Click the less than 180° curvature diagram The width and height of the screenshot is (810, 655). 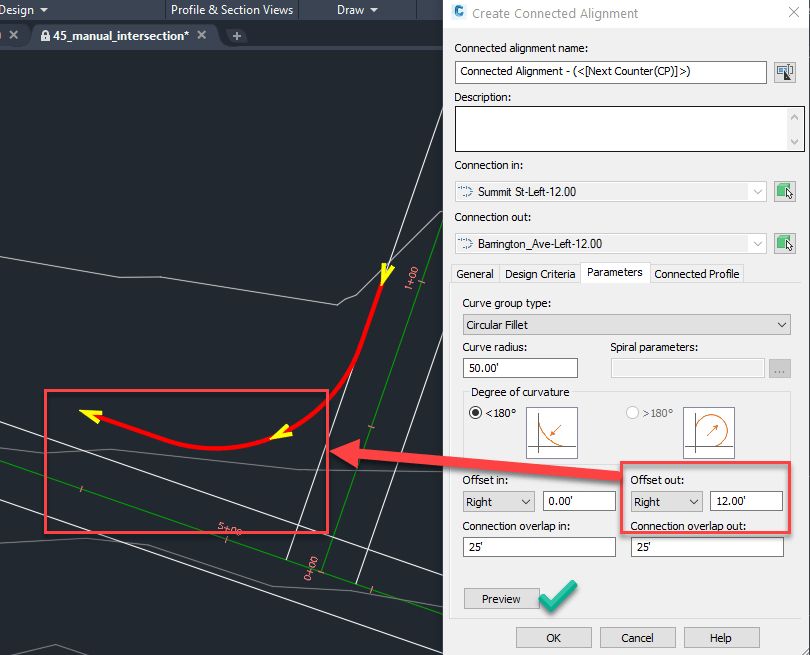[552, 433]
